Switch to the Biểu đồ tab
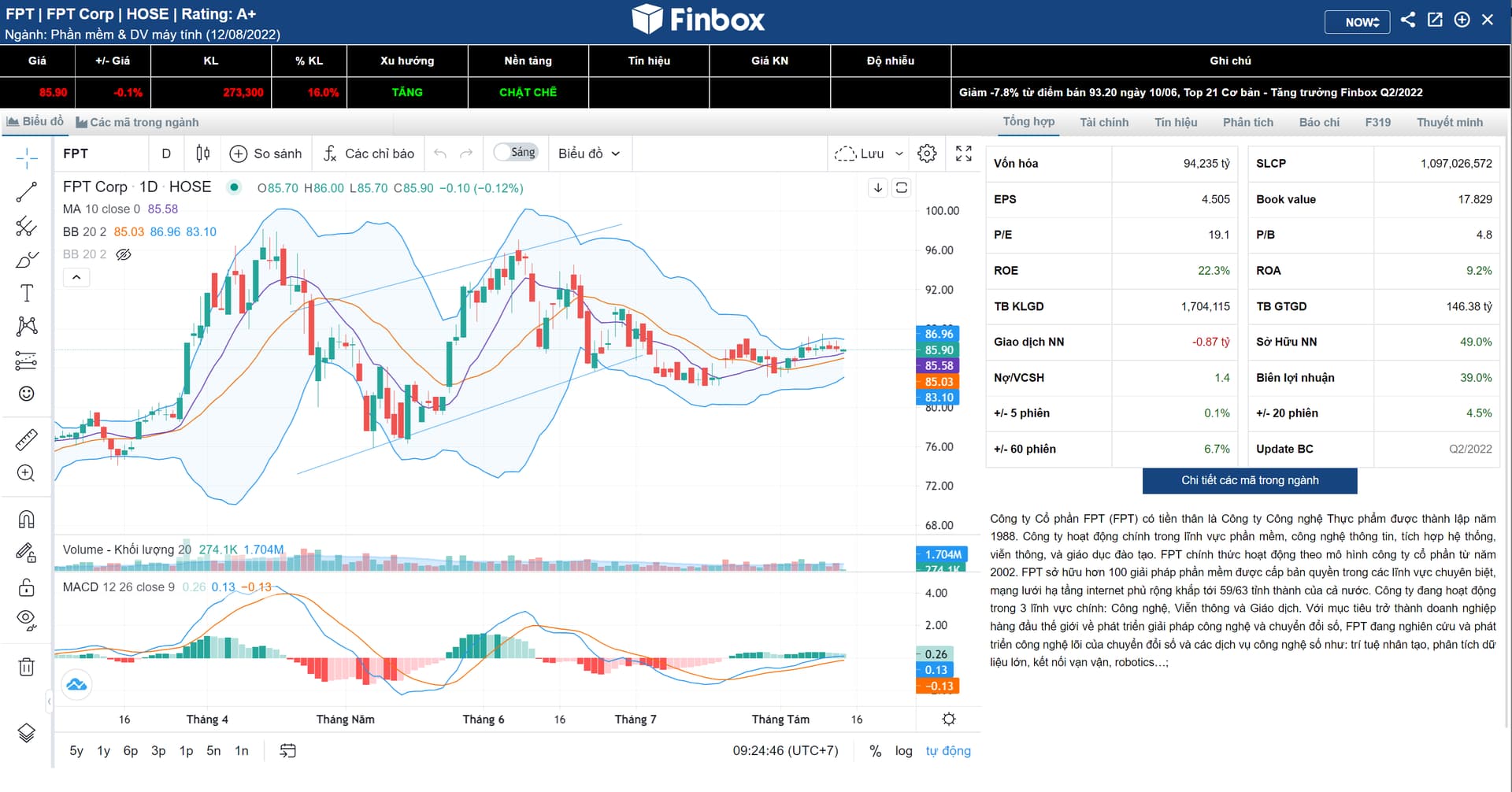1512x792 pixels. 35,121
